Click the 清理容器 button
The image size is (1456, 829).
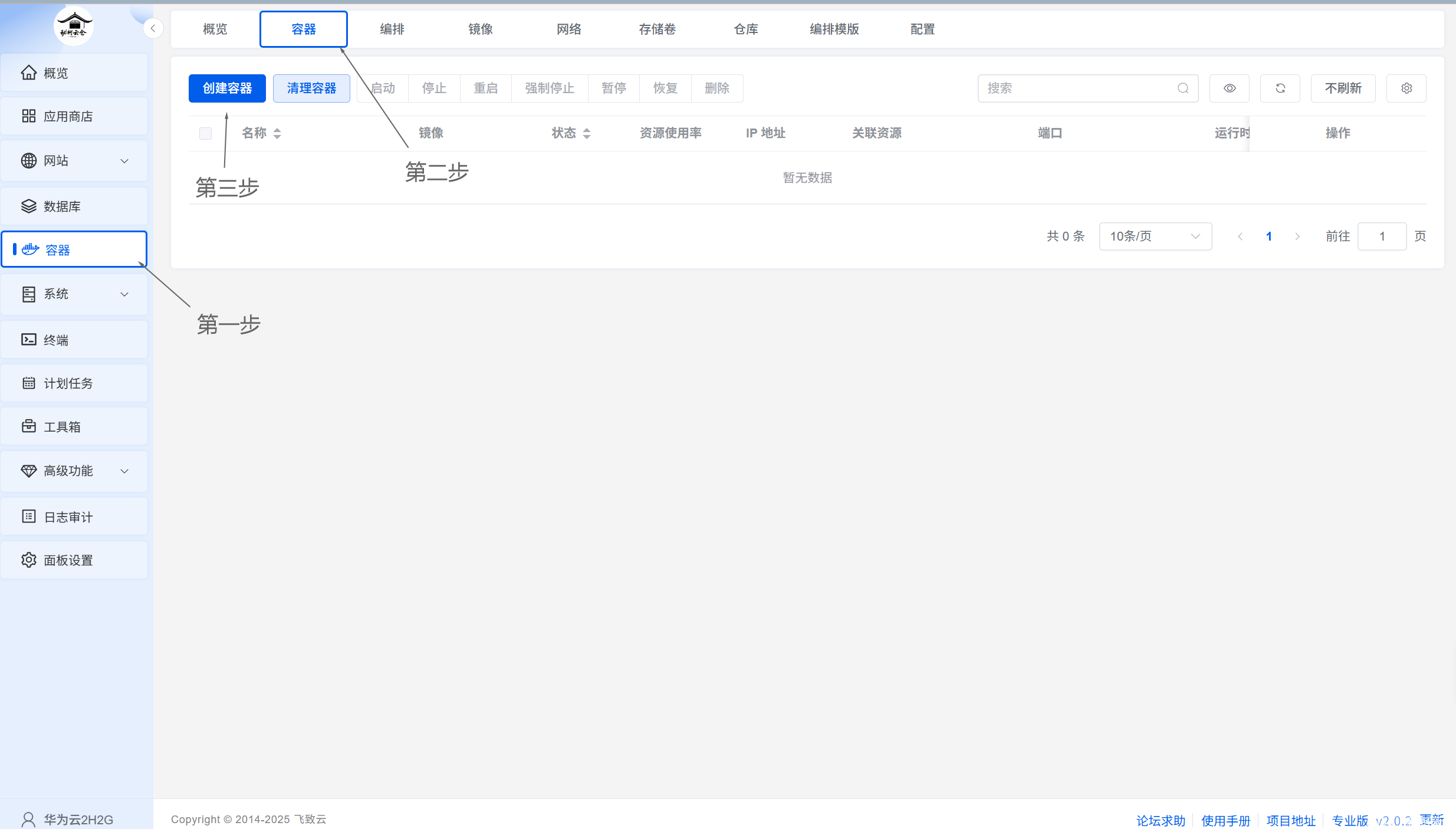(x=311, y=88)
